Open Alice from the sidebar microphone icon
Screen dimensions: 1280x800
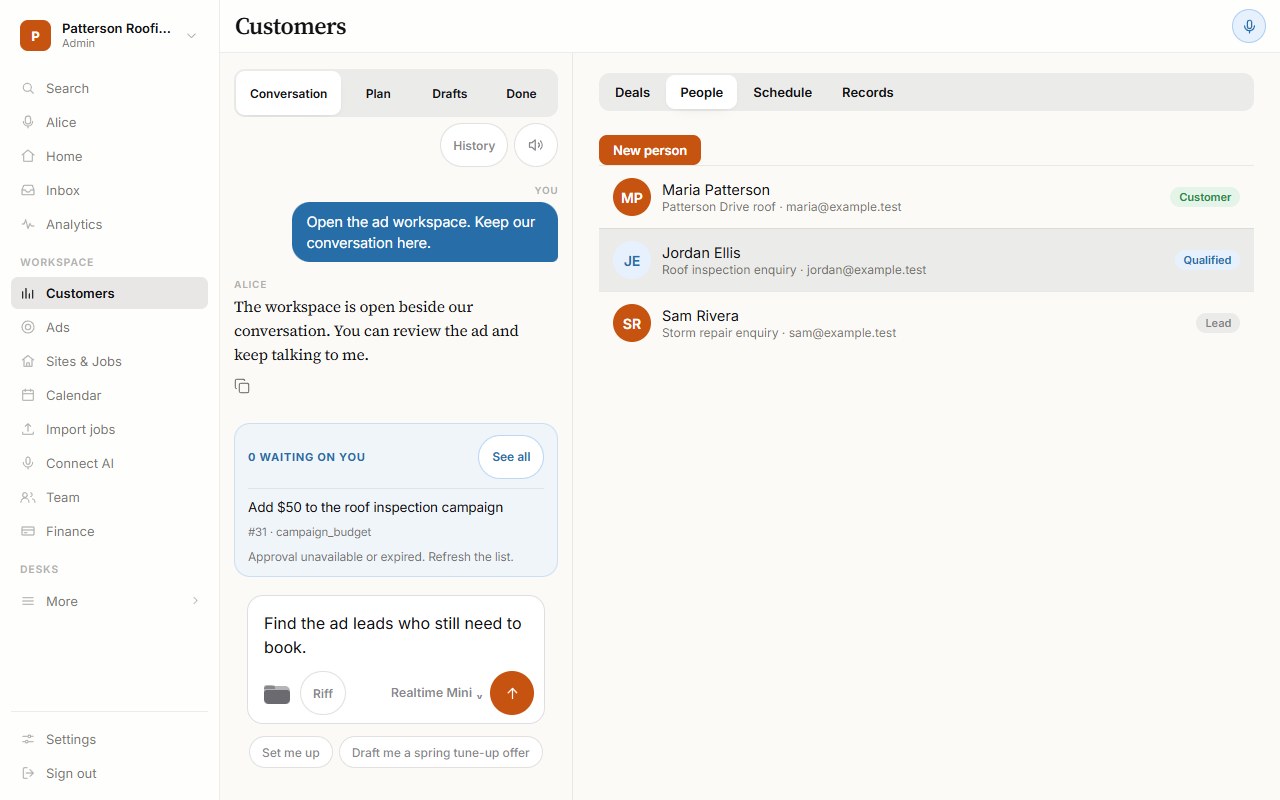(x=28, y=122)
